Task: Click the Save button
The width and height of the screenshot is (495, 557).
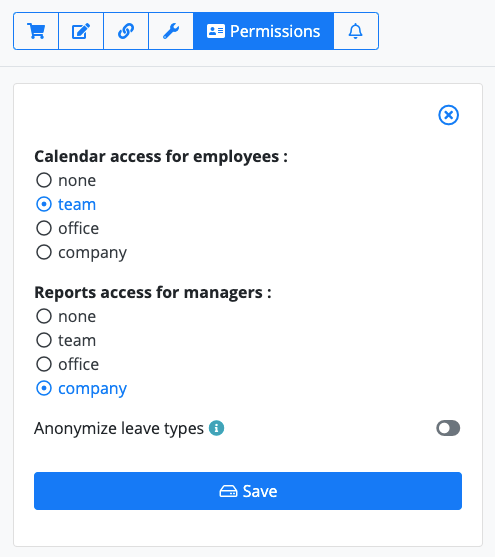Action: [248, 491]
